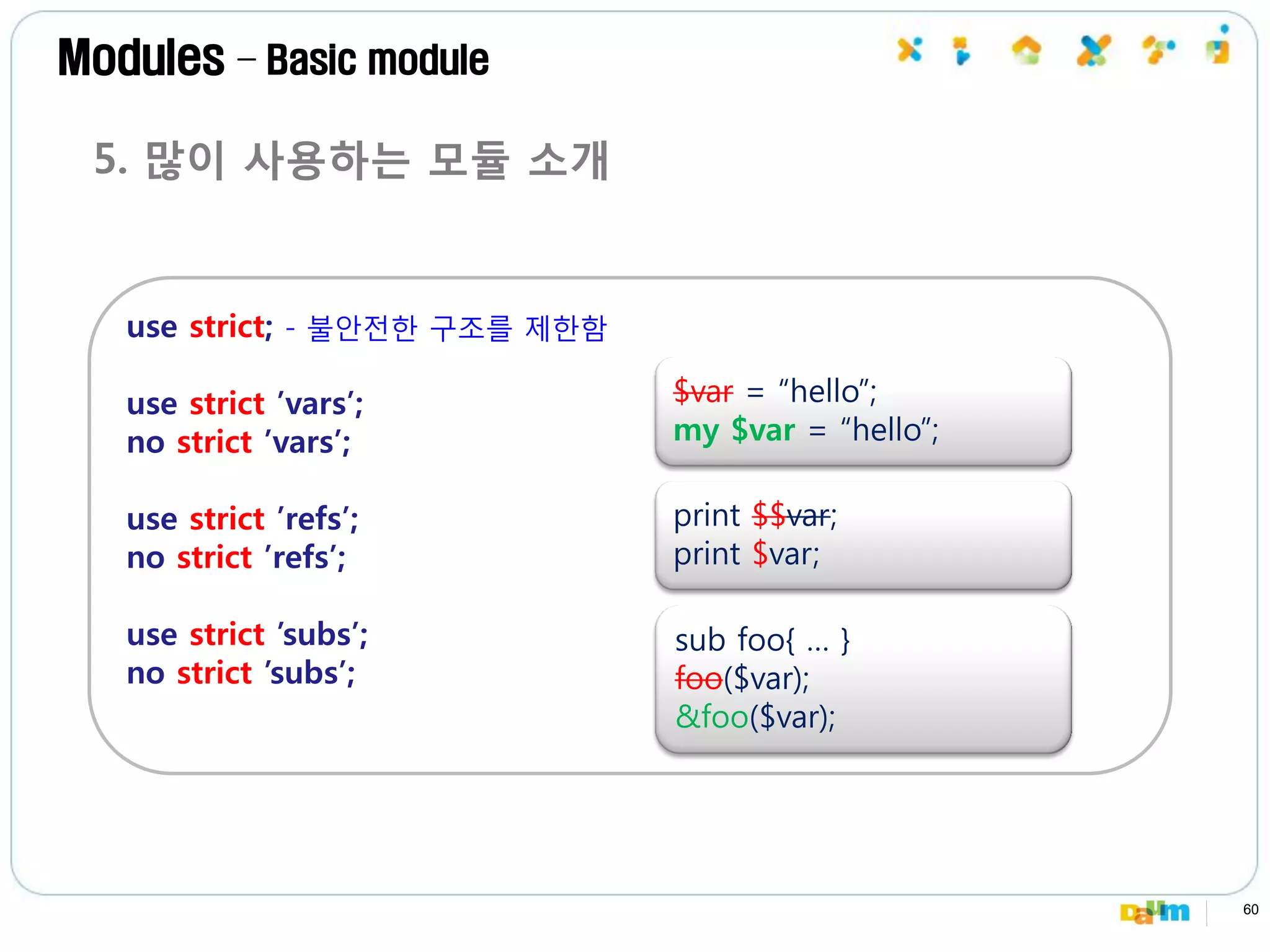Click the 'print $var;' line

[747, 554]
